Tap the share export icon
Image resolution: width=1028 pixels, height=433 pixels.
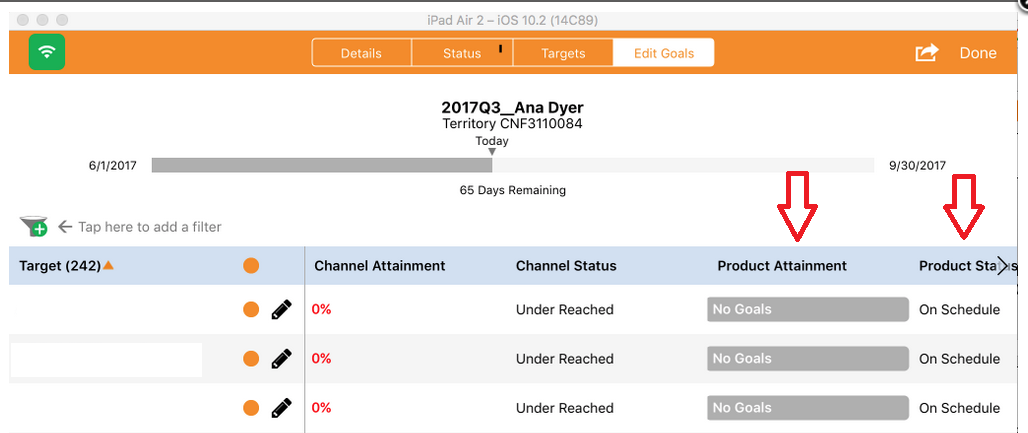click(927, 53)
